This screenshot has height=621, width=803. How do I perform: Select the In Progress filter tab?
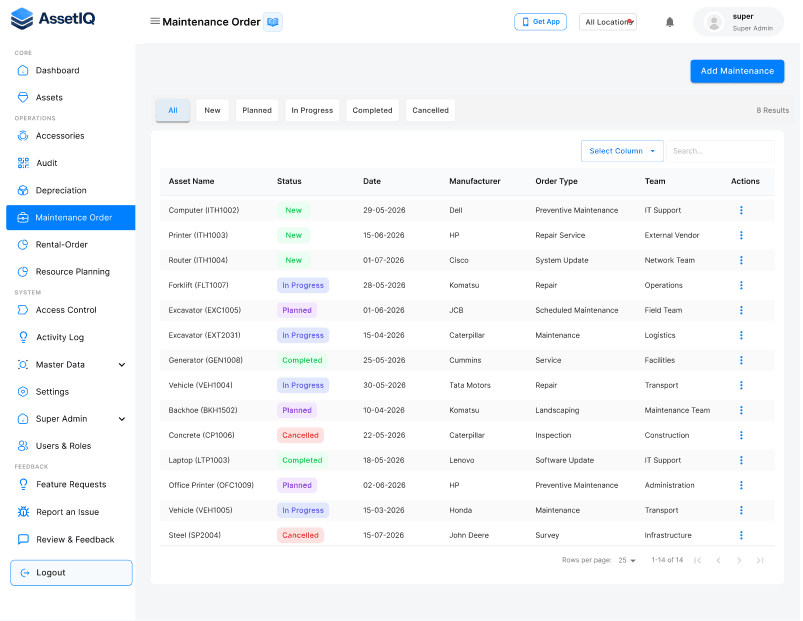click(x=312, y=110)
